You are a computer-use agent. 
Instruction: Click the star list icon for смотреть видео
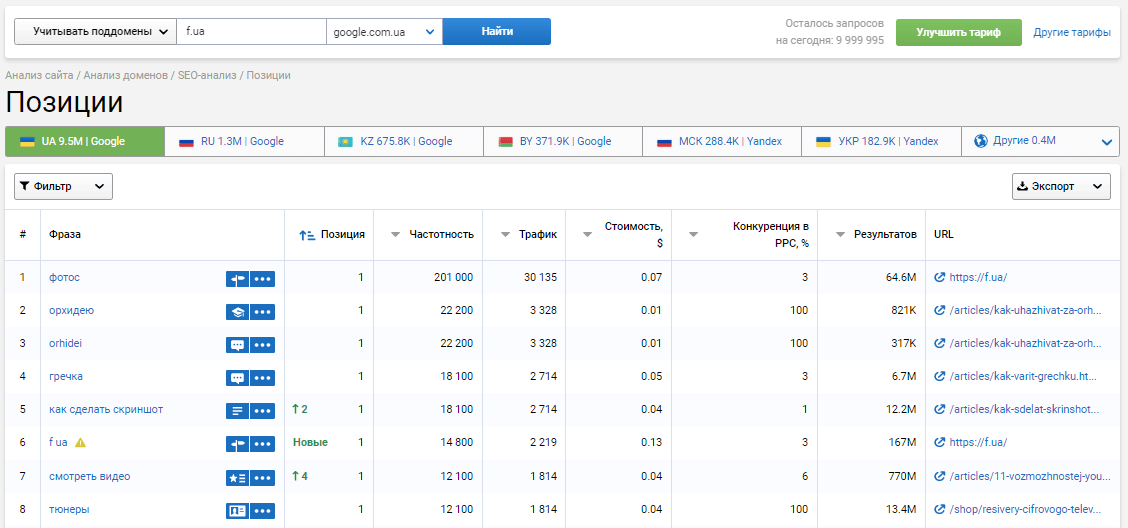pos(237,477)
